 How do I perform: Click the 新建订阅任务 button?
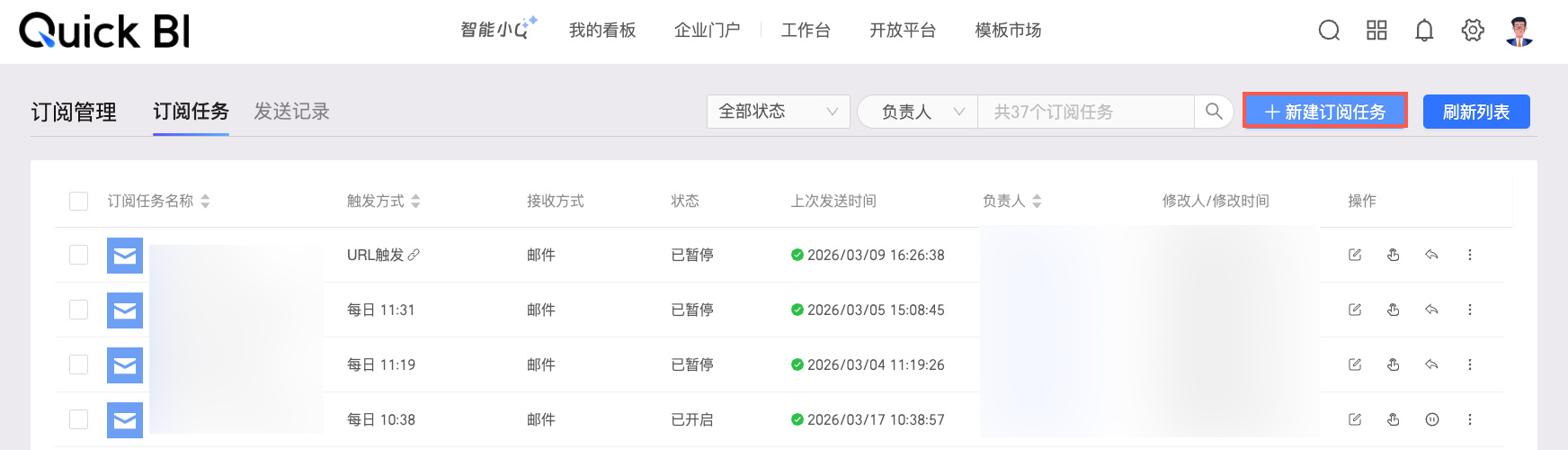click(1324, 112)
